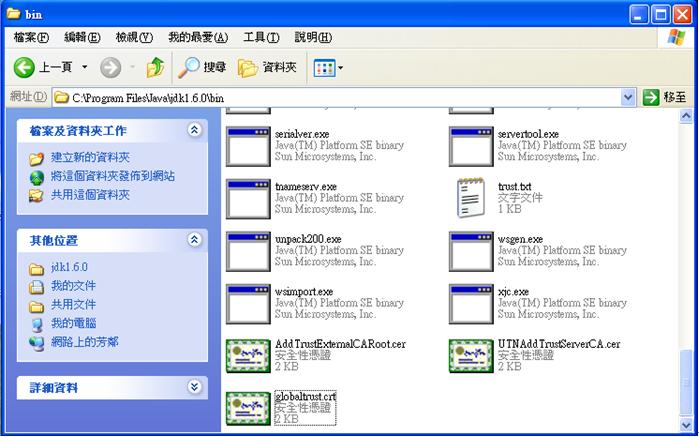The height and width of the screenshot is (437, 699).
Task: Click the unpack200.exe file name
Action: pos(308,239)
